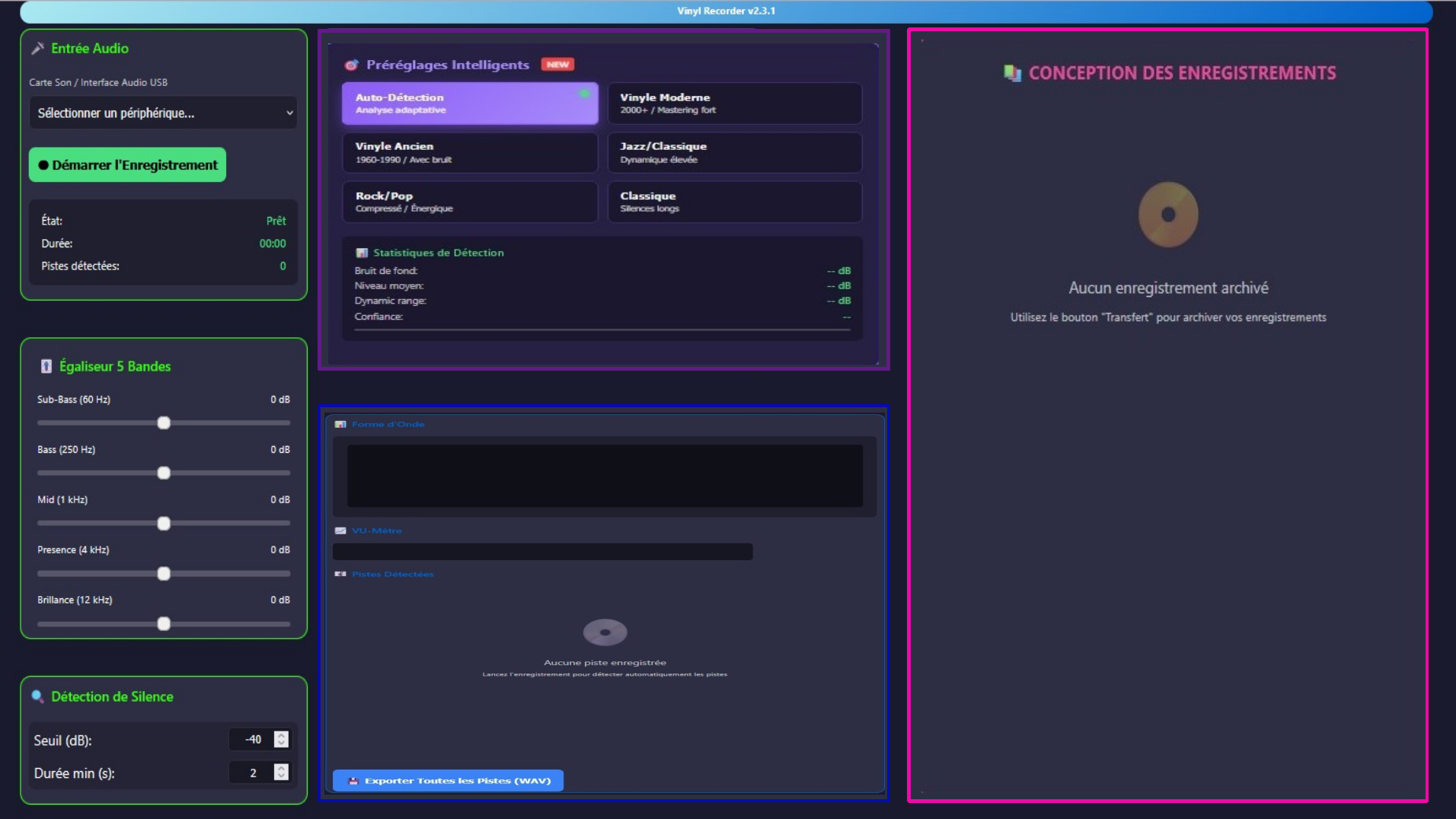Click Démarrer l'Enregistrement button
This screenshot has height=819, width=1456.
127,165
